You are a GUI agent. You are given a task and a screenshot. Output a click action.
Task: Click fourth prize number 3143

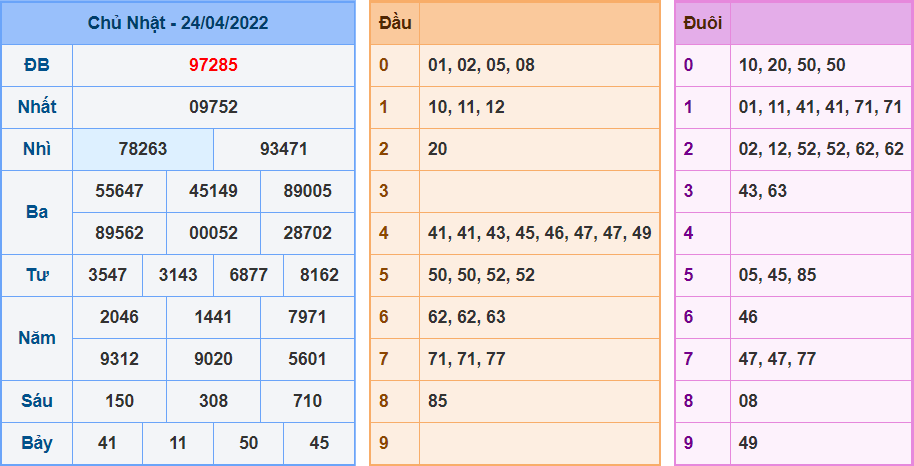(x=178, y=275)
